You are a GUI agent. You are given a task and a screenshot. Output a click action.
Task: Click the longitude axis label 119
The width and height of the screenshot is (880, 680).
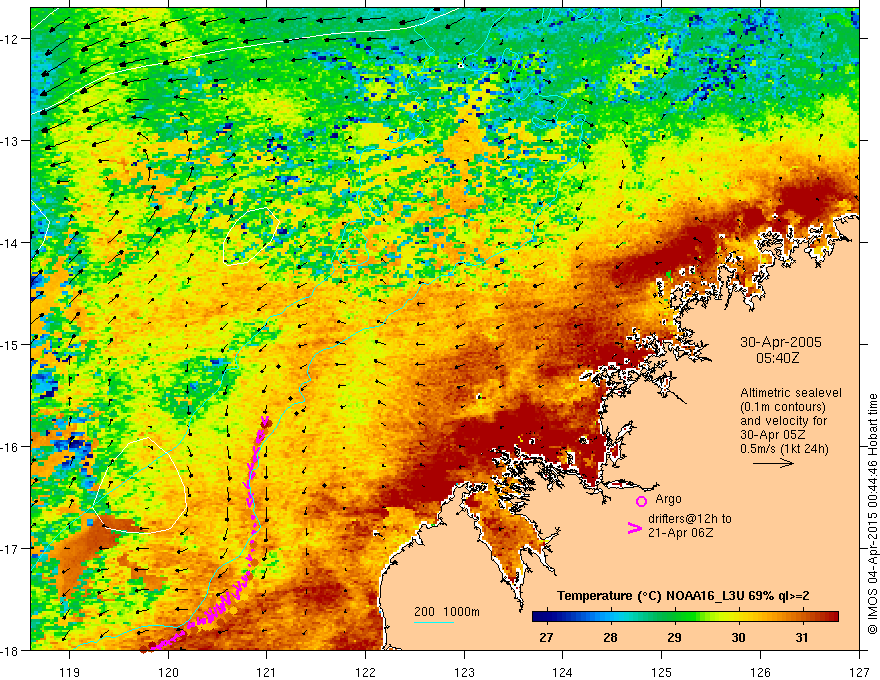click(70, 672)
